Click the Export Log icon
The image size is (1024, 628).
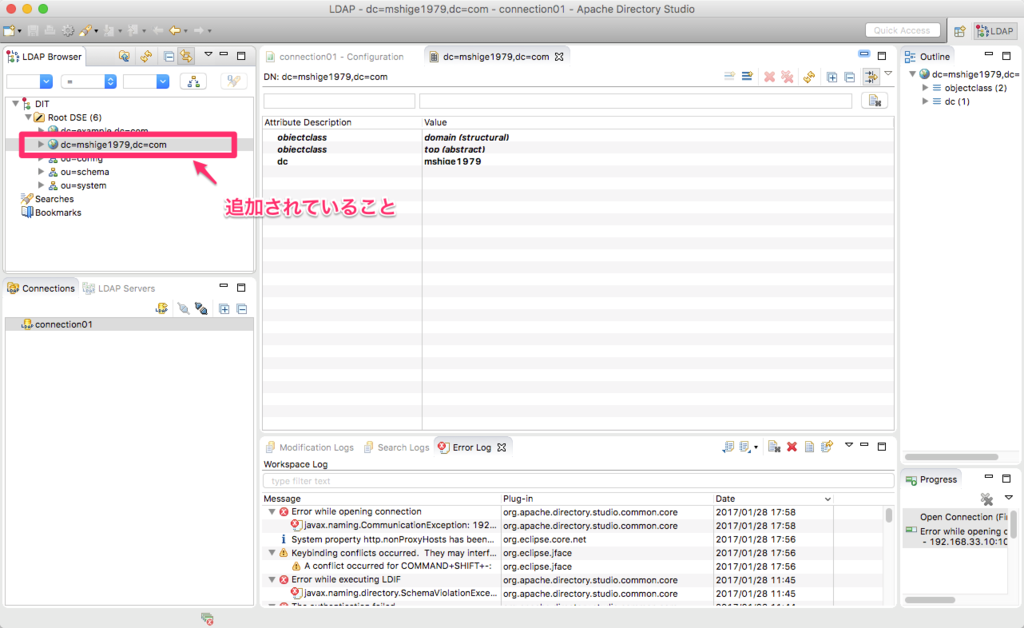pos(728,447)
